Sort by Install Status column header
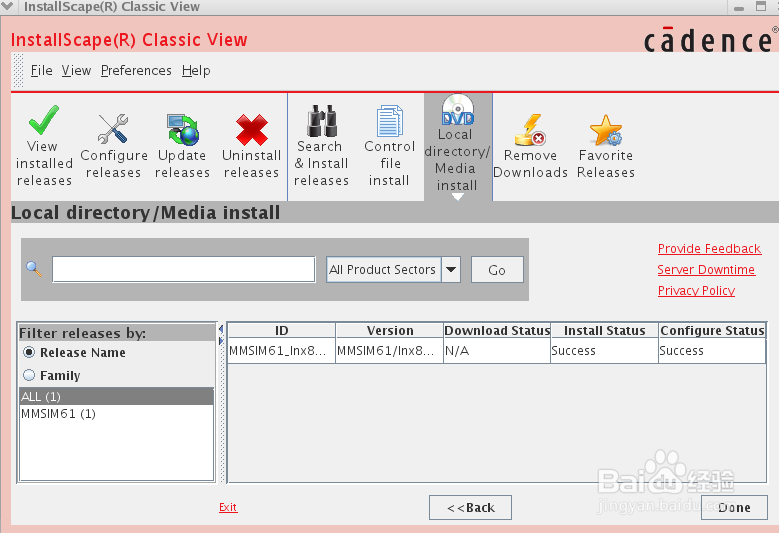This screenshot has height=533, width=779. click(x=605, y=330)
